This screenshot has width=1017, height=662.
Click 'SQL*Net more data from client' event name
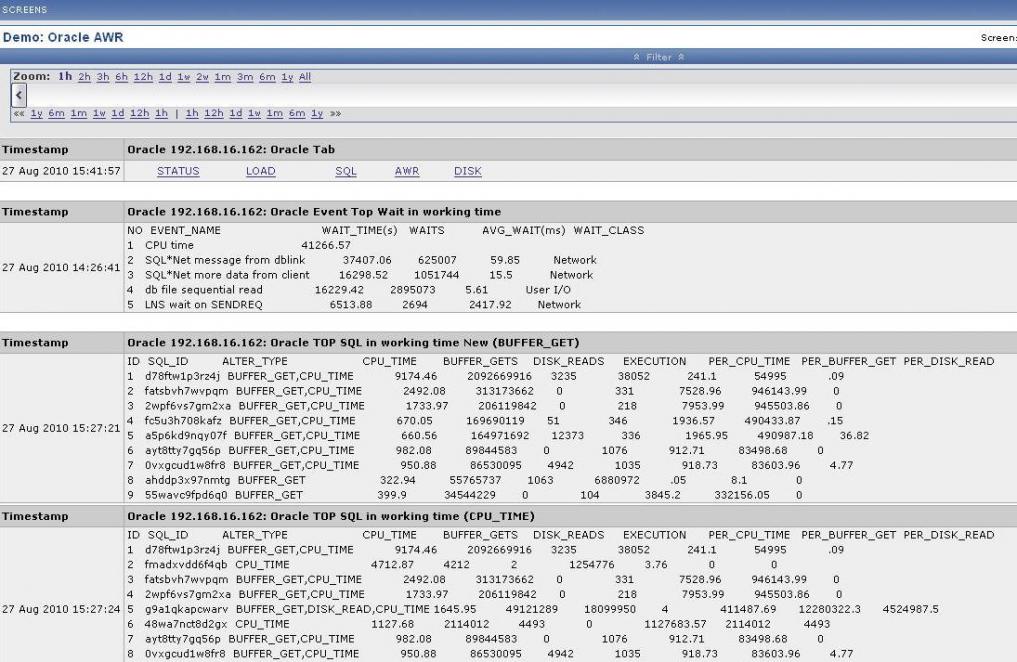pyautogui.click(x=228, y=275)
